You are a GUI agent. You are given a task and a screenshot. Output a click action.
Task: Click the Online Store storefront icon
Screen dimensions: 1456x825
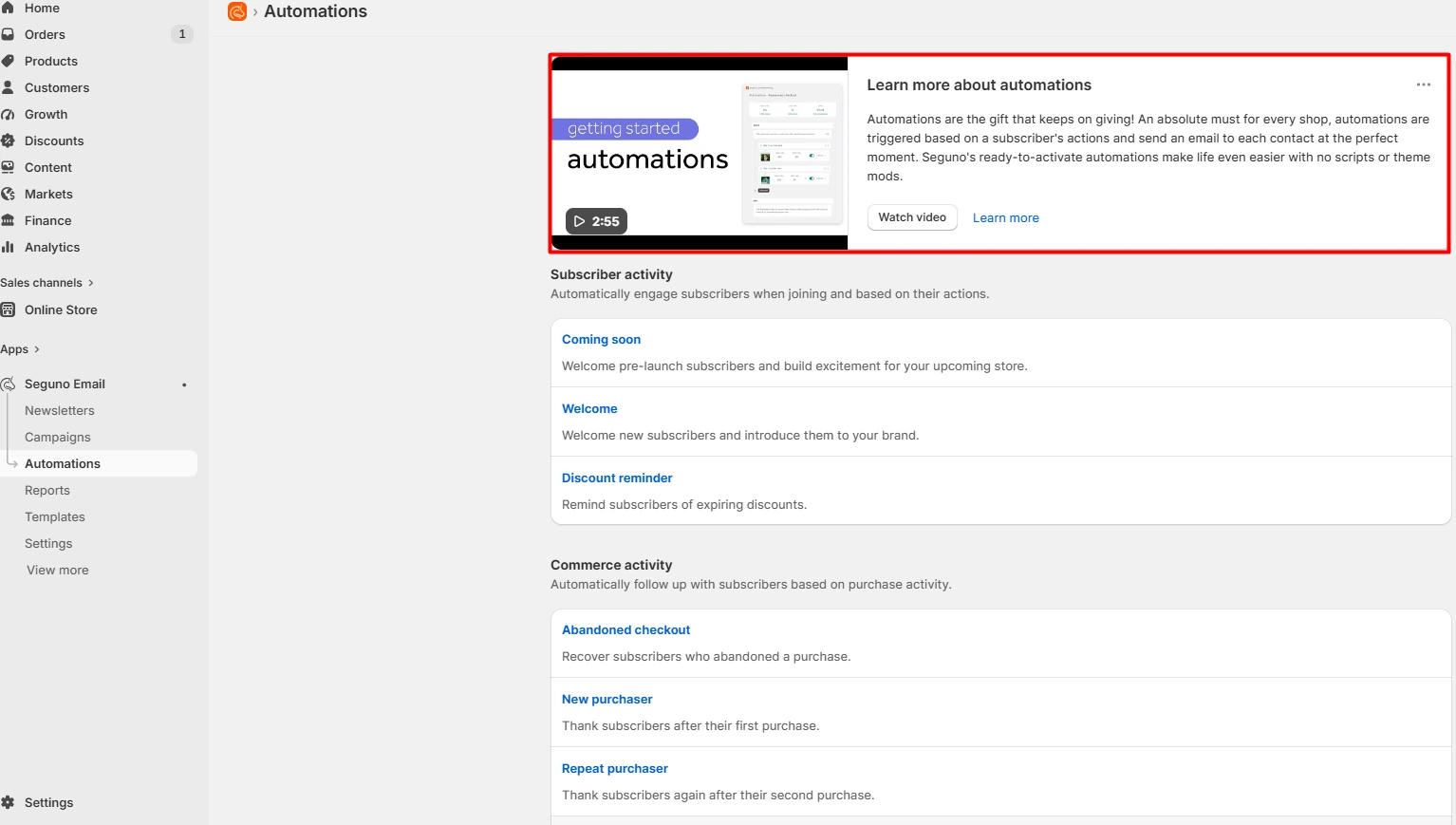8,309
